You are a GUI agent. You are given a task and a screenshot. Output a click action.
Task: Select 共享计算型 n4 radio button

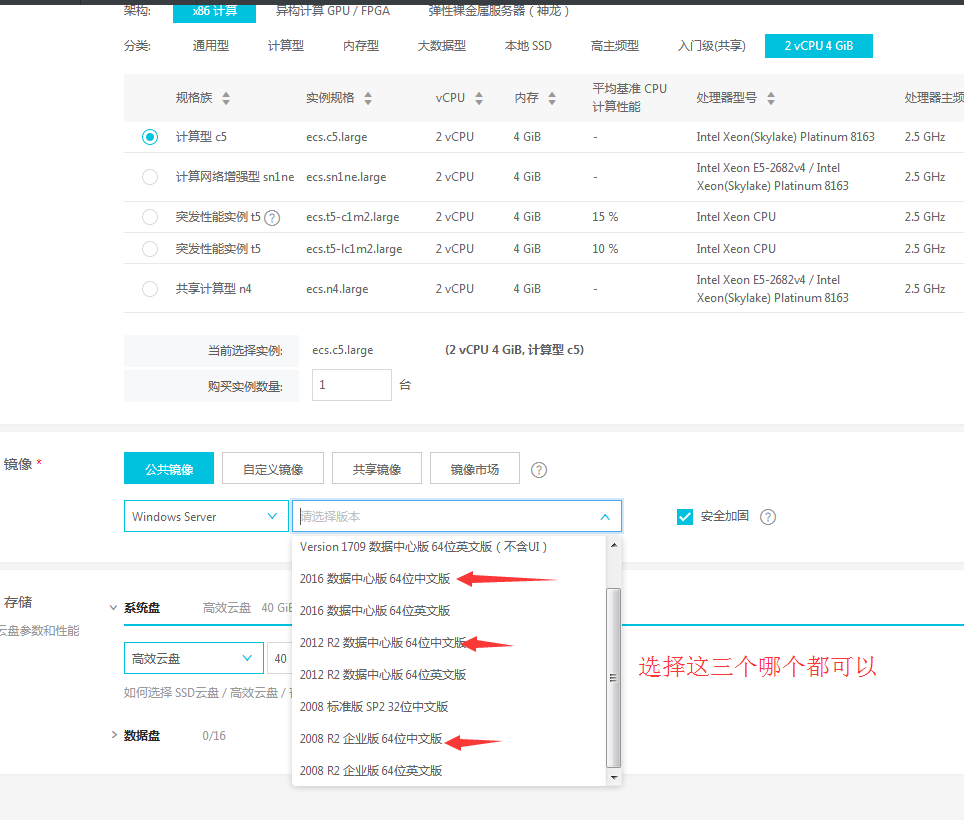tap(150, 289)
